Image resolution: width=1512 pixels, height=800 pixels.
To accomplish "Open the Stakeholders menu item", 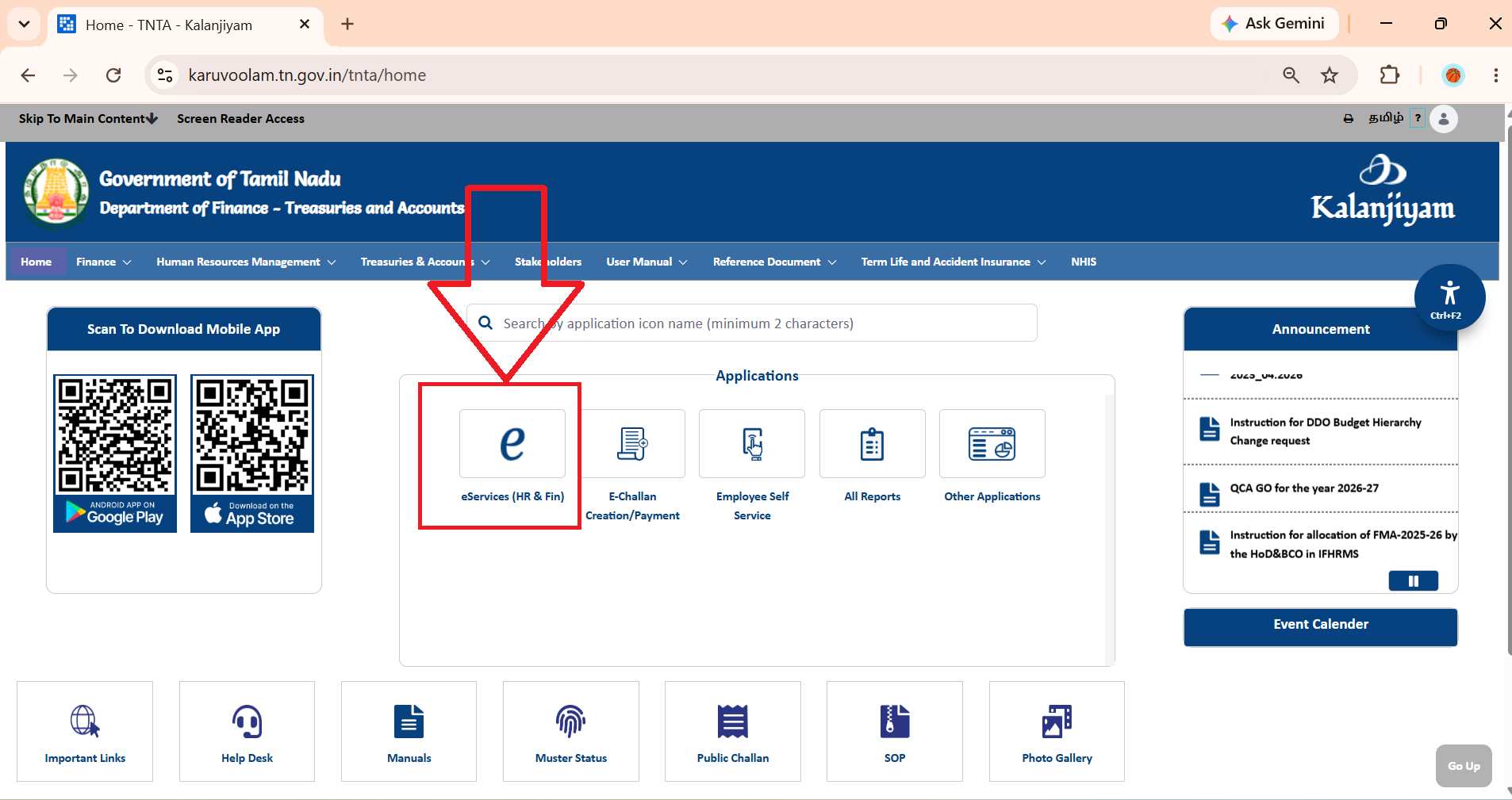I will pos(548,262).
